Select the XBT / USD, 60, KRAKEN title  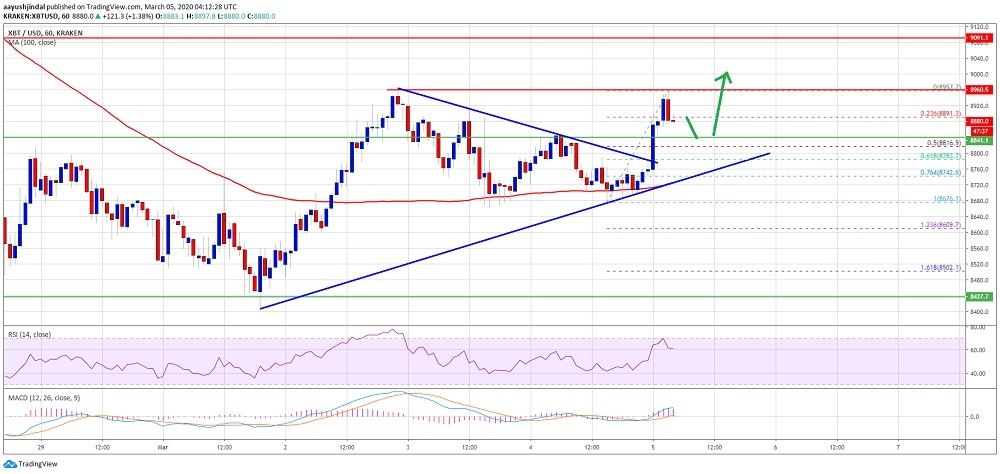coord(41,32)
